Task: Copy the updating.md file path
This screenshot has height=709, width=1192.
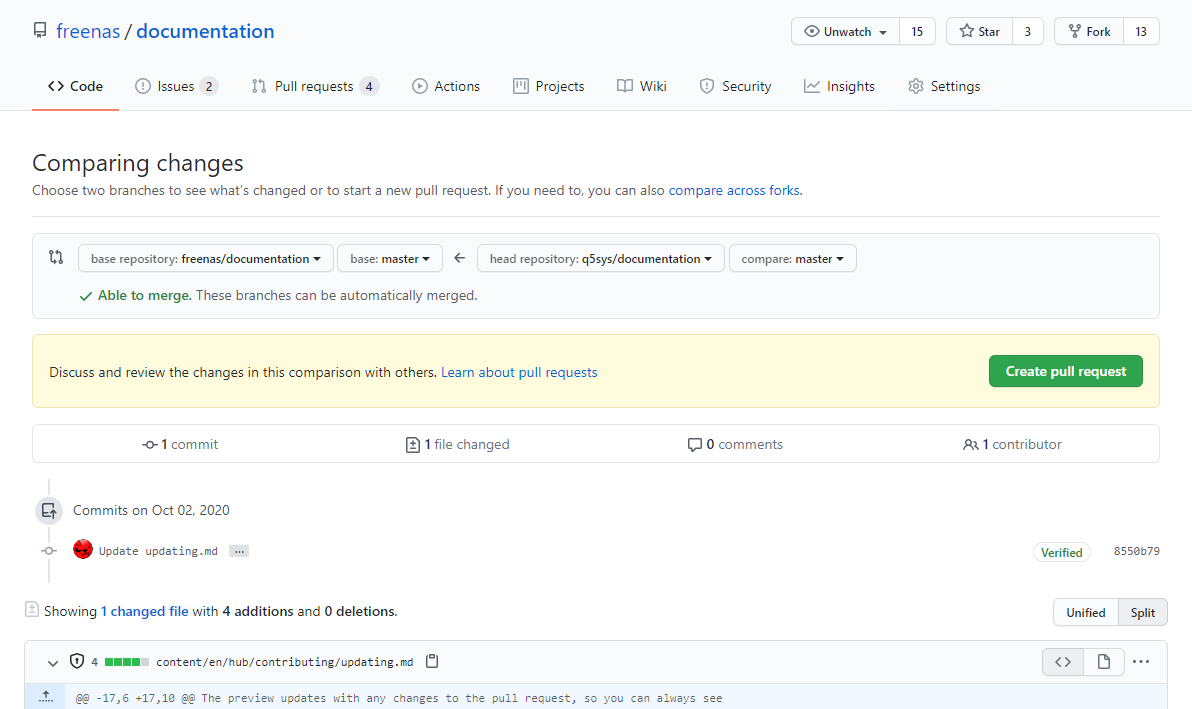Action: 432,662
